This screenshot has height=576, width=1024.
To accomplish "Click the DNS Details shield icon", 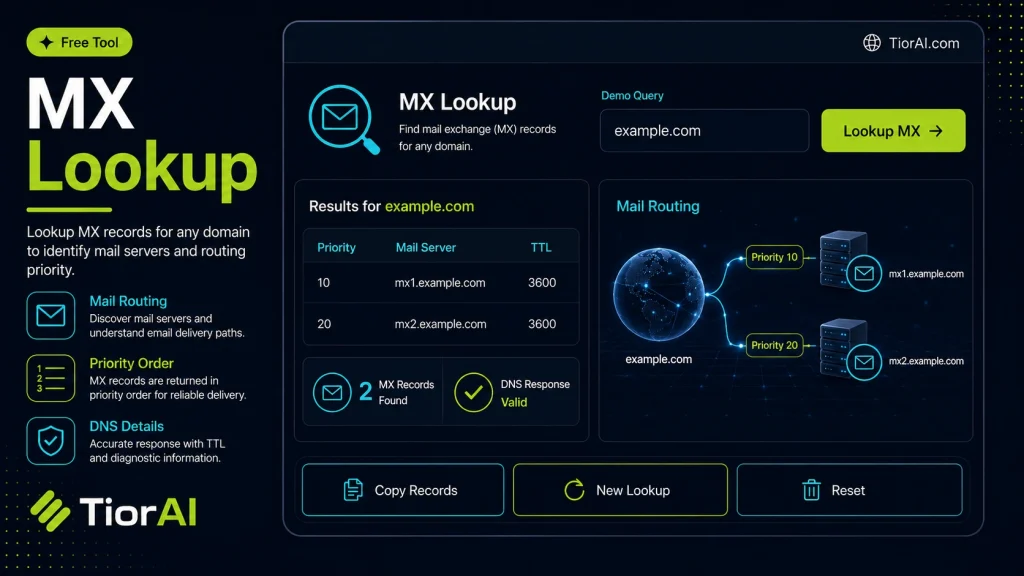I will pyautogui.click(x=51, y=441).
